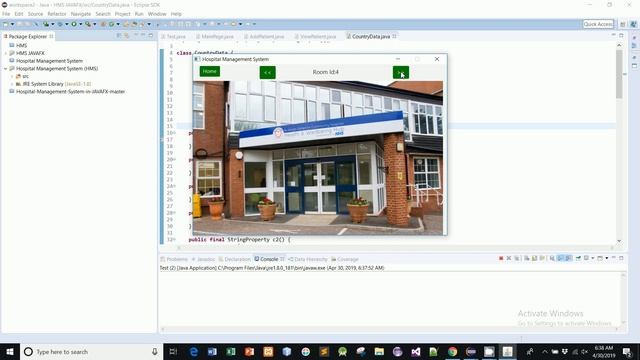Terminate the running program with red square
This screenshot has width=640, height=360.
(501, 258)
